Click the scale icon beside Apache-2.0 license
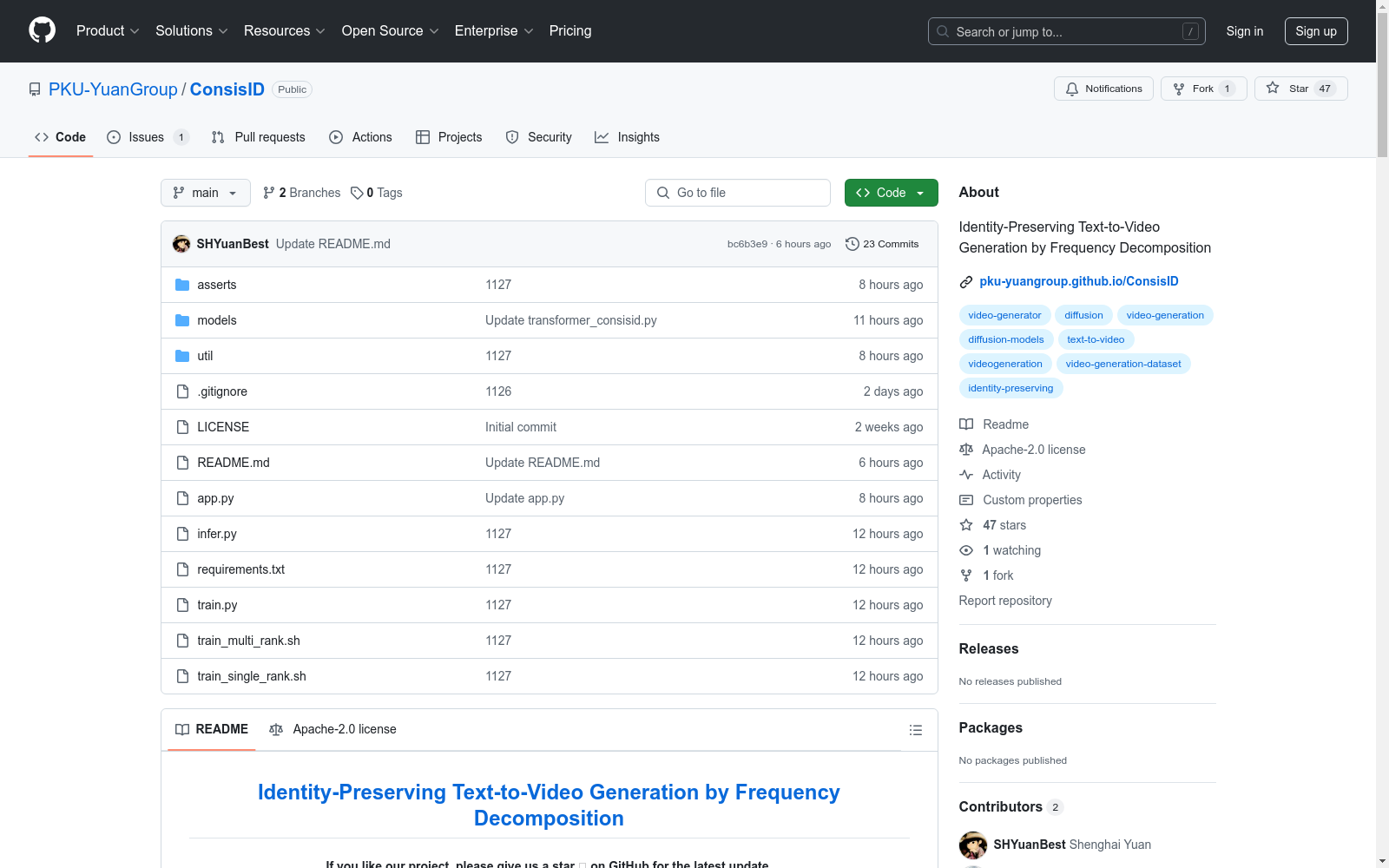Viewport: 1389px width, 868px height. pyautogui.click(x=966, y=450)
